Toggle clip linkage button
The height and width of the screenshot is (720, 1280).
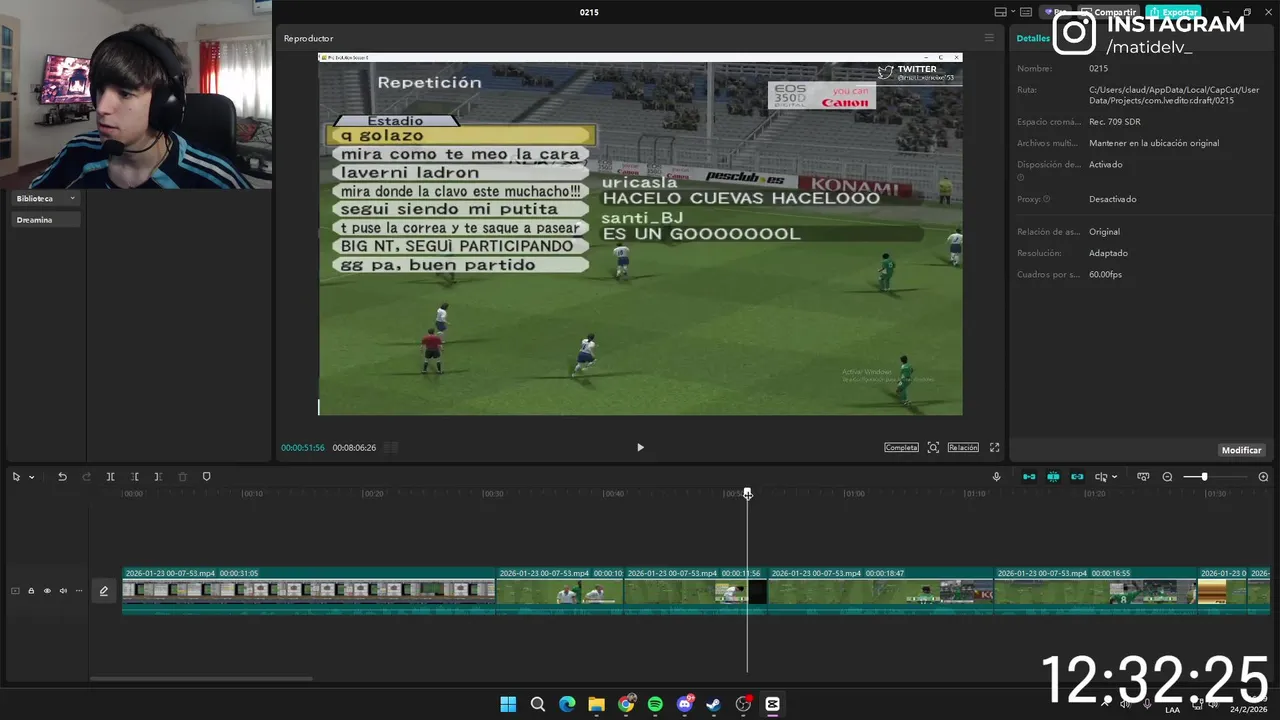[x=1077, y=477]
